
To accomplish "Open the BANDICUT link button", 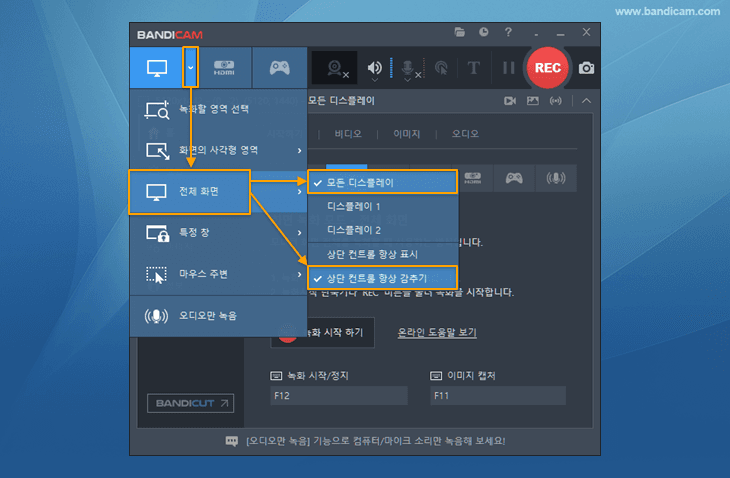I will 190,403.
